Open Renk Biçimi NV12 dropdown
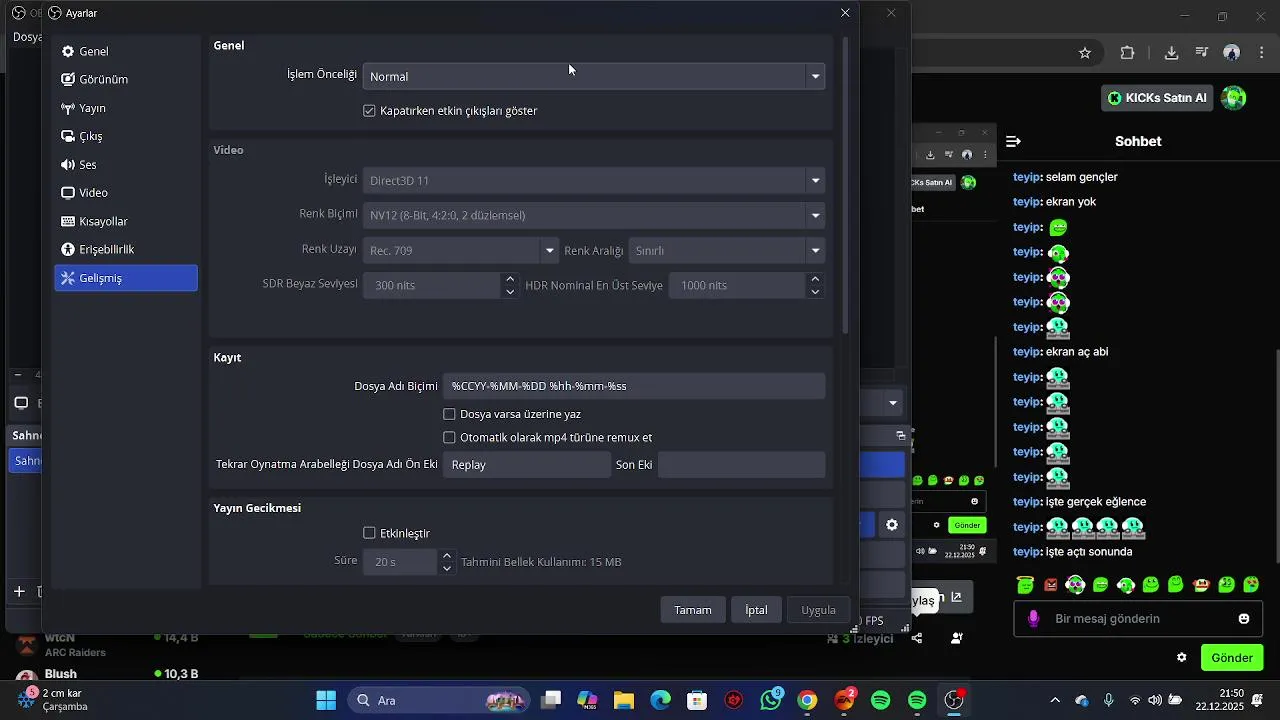The height and width of the screenshot is (720, 1280). coord(594,215)
